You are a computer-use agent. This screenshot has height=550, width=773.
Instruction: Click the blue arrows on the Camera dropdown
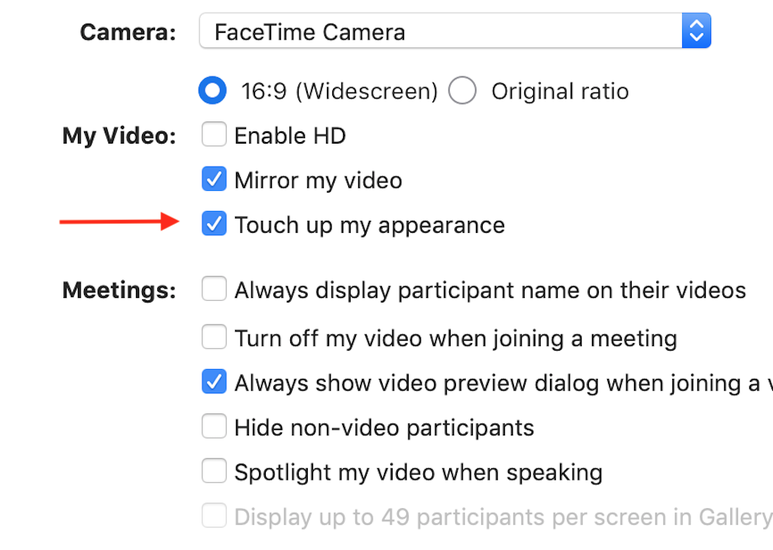tap(696, 31)
